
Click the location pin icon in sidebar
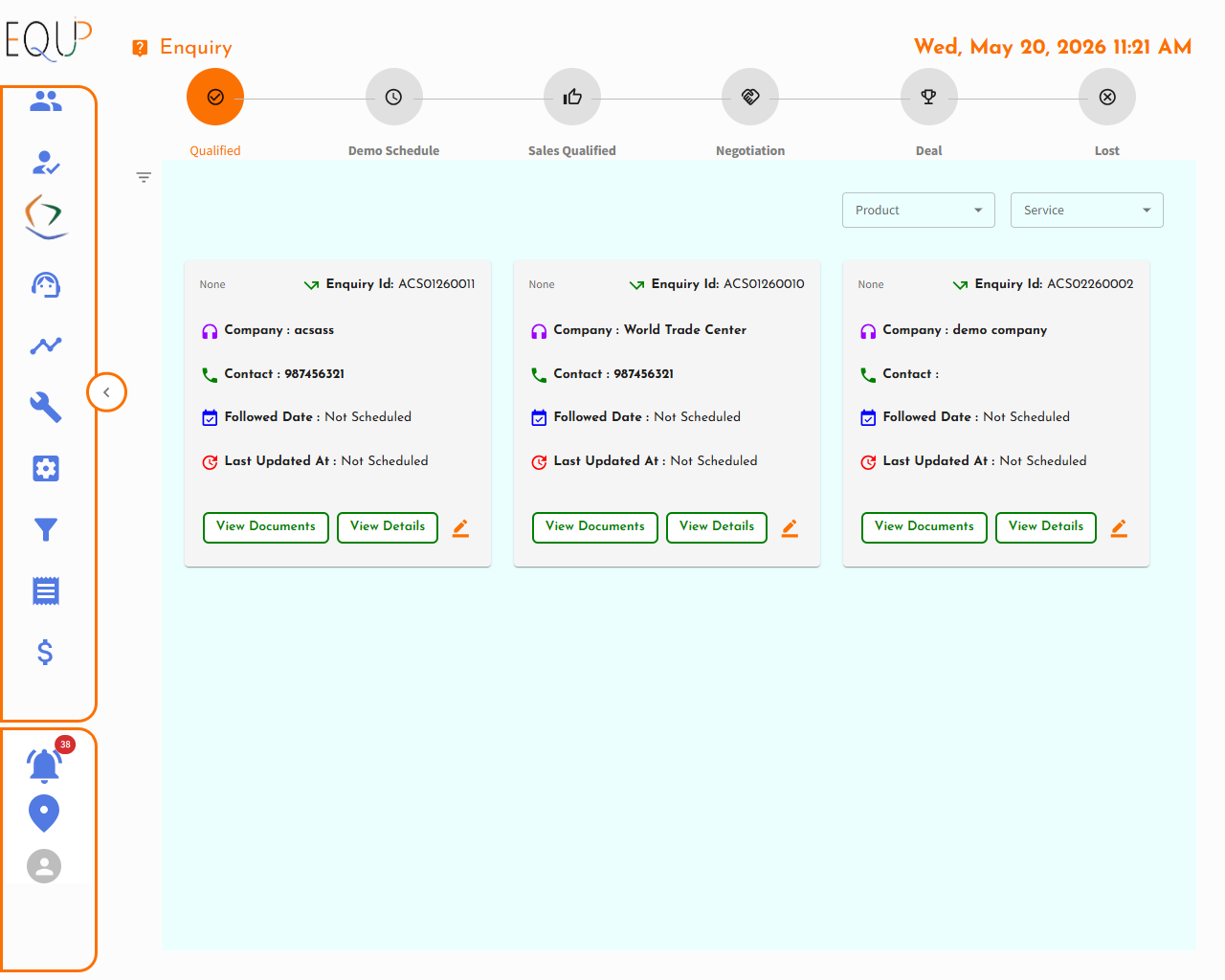44,813
